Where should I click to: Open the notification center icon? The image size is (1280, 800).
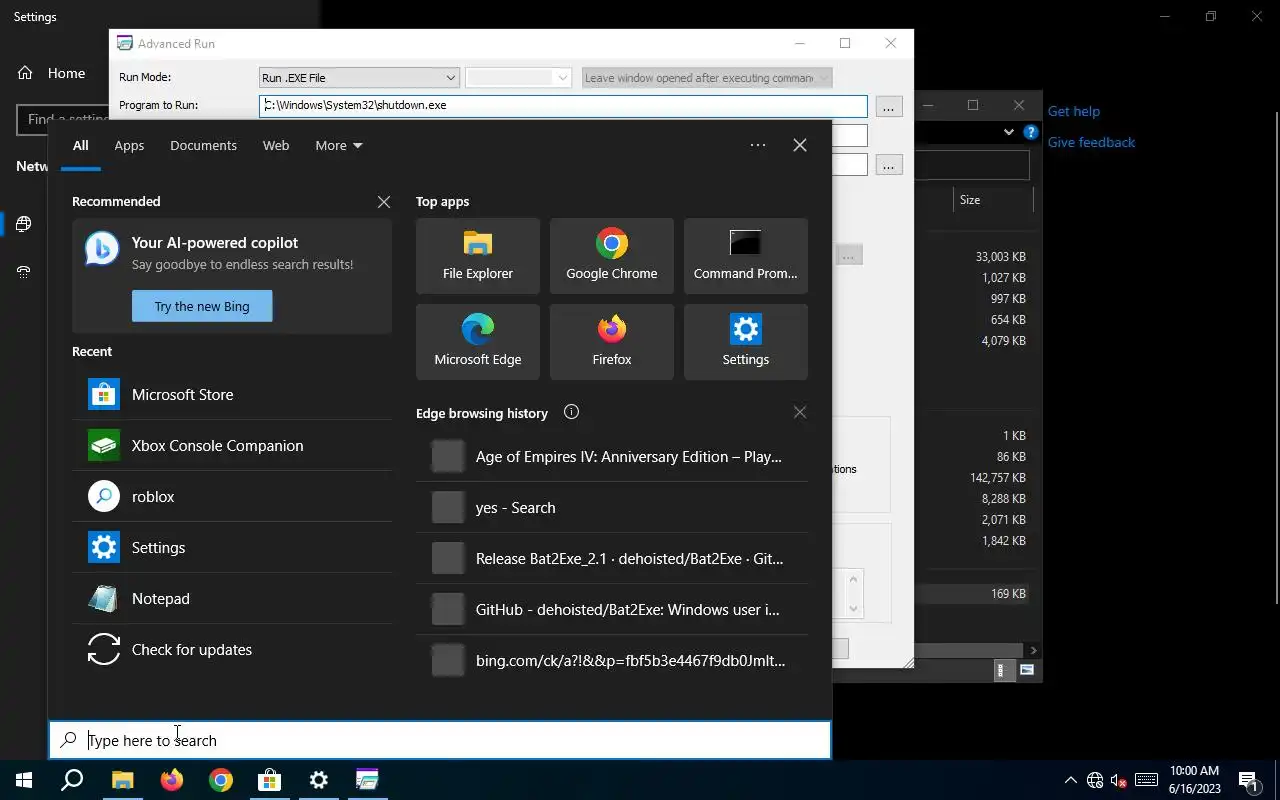pyautogui.click(x=1248, y=780)
